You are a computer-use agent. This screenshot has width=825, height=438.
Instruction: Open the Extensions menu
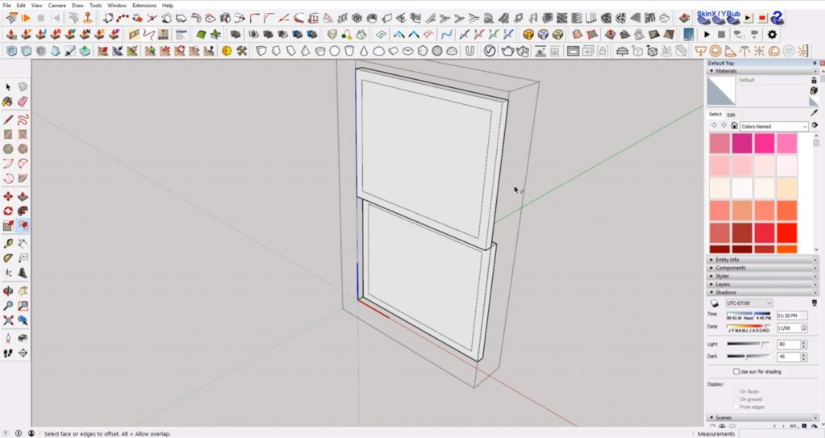(144, 5)
